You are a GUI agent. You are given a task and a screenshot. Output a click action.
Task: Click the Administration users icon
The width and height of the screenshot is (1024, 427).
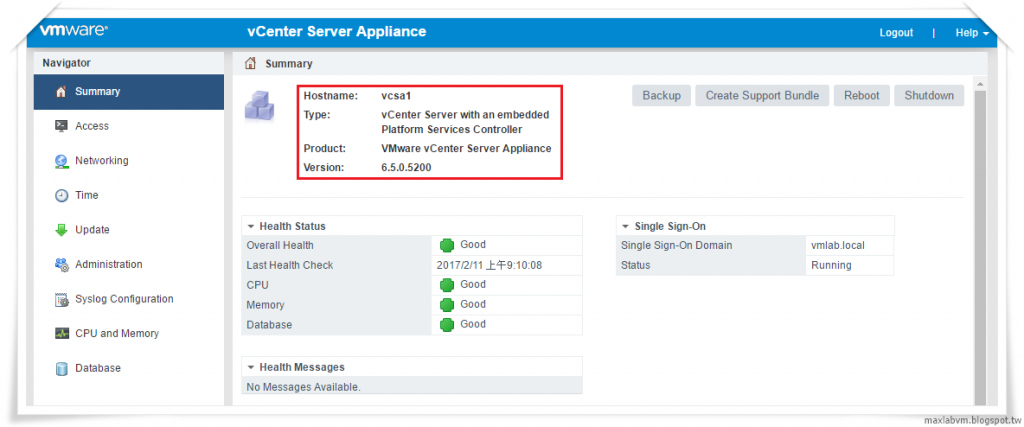pos(61,264)
